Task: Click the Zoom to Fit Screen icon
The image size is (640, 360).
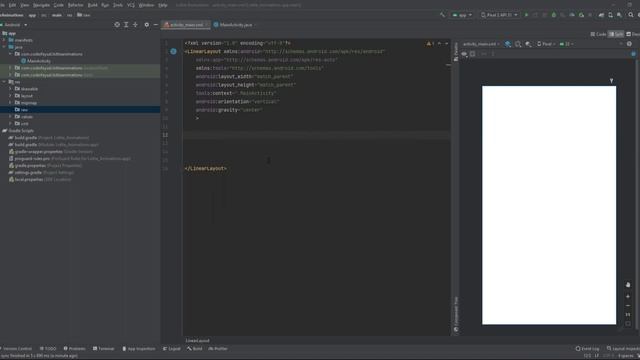Action: click(628, 324)
